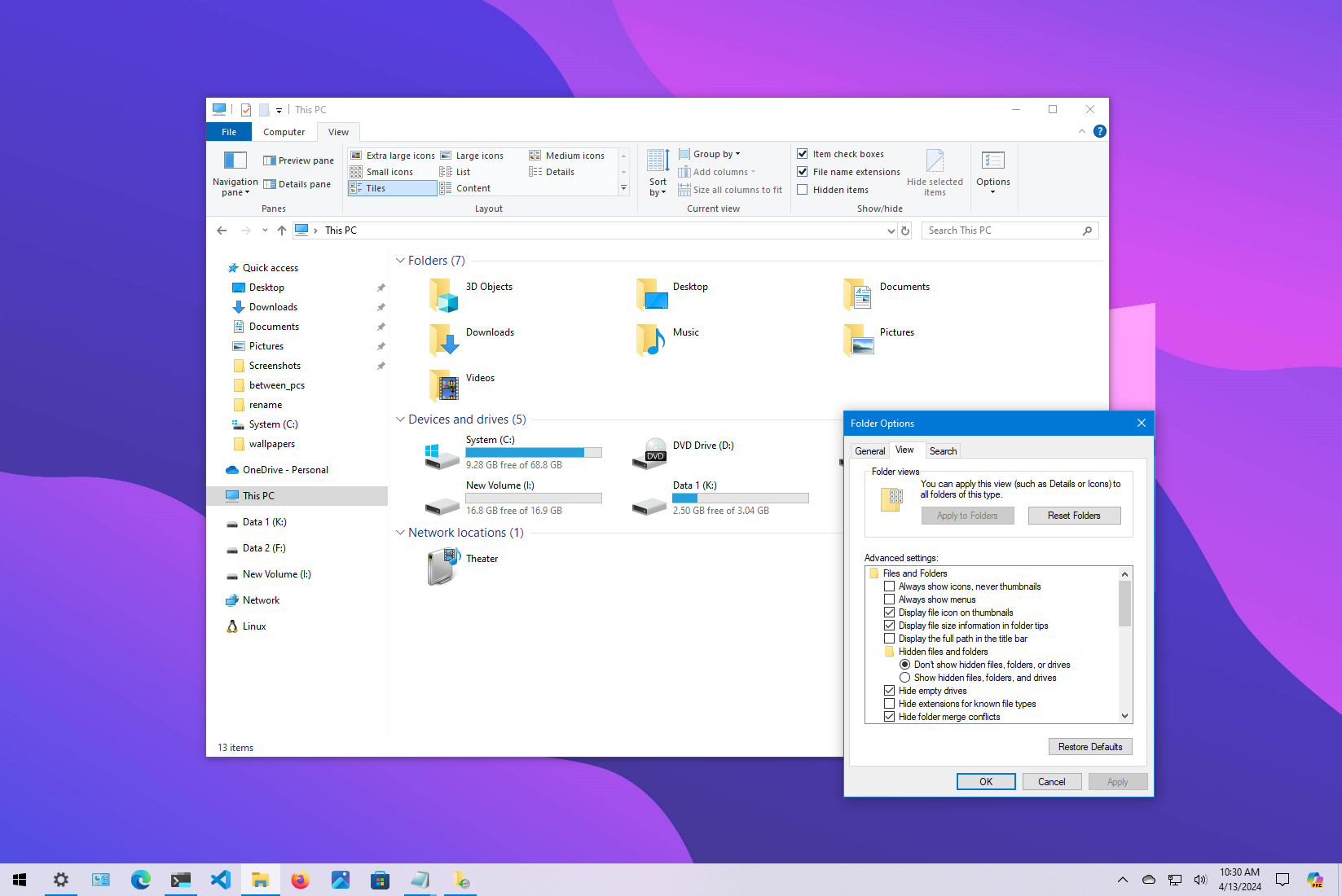Click the Data 1 (K:) usage bar
The image size is (1342, 896).
(741, 498)
